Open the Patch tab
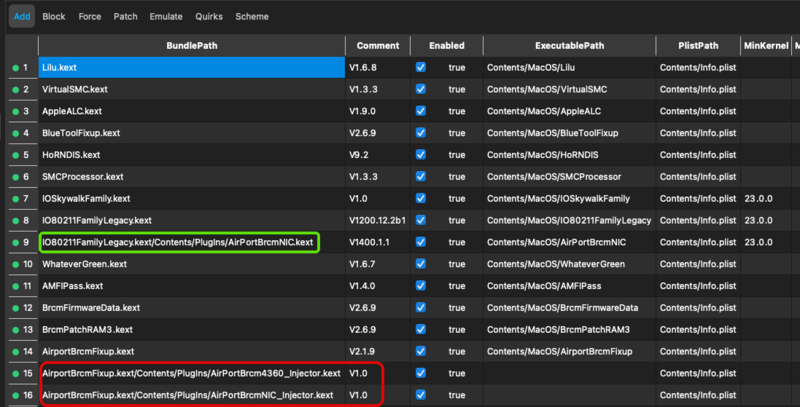This screenshot has height=407, width=800. pyautogui.click(x=126, y=16)
